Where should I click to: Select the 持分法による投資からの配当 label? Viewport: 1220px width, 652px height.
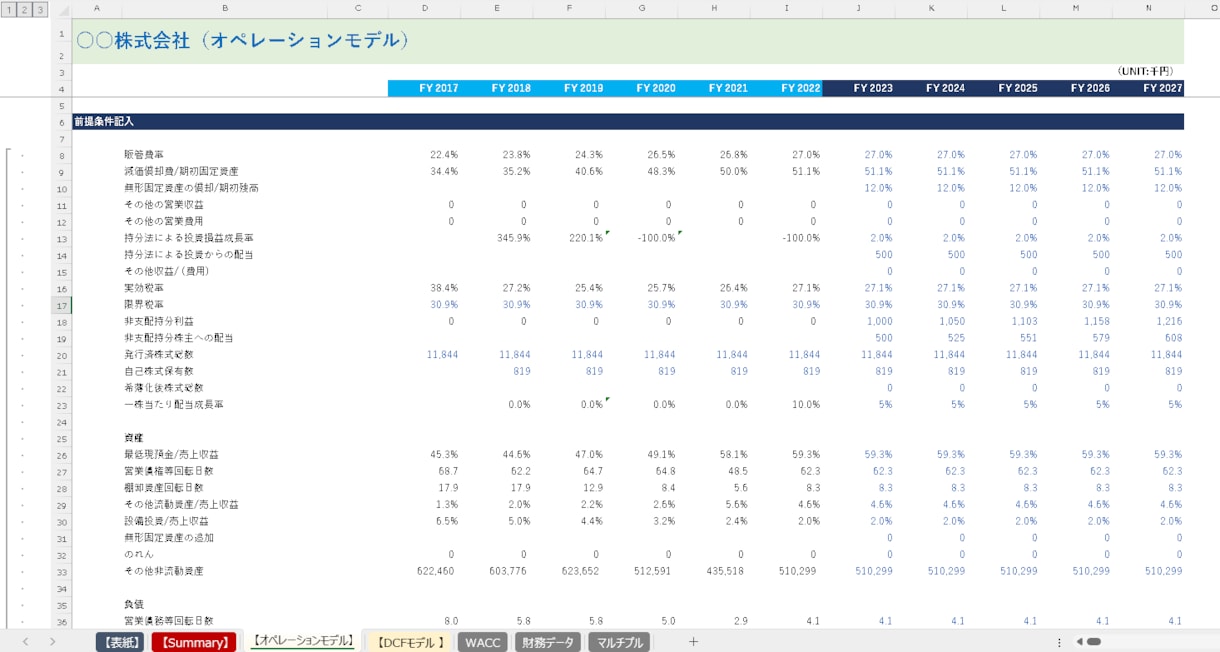coord(188,255)
